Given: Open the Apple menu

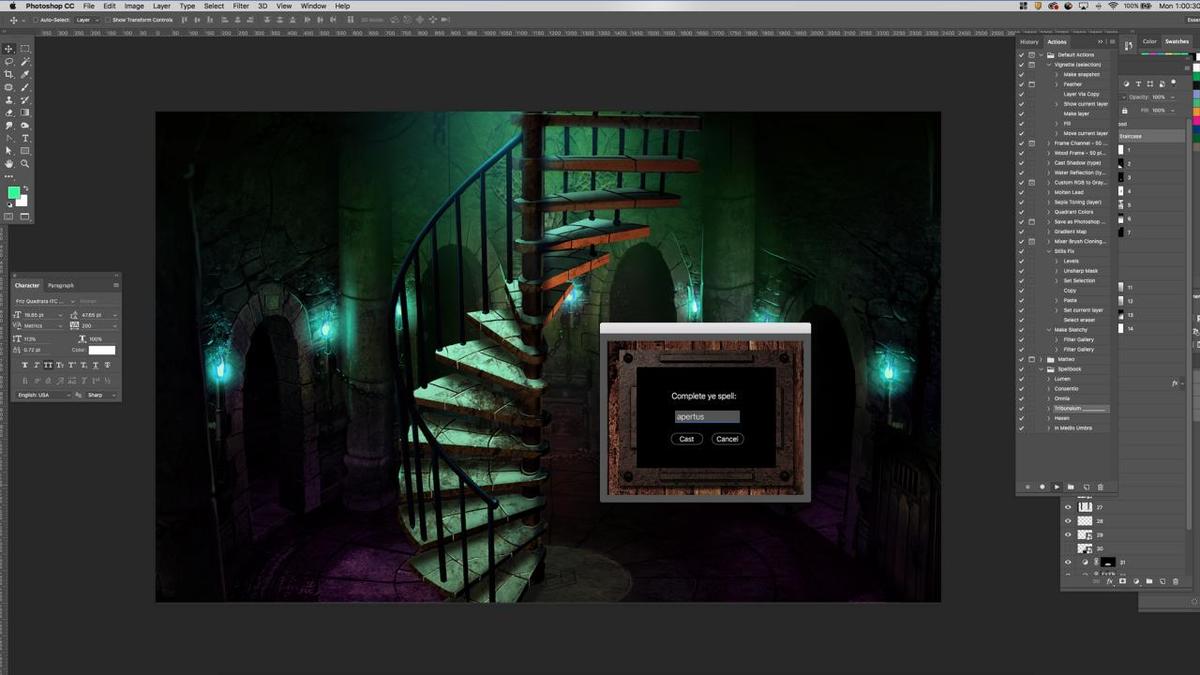Looking at the screenshot, I should point(12,6).
